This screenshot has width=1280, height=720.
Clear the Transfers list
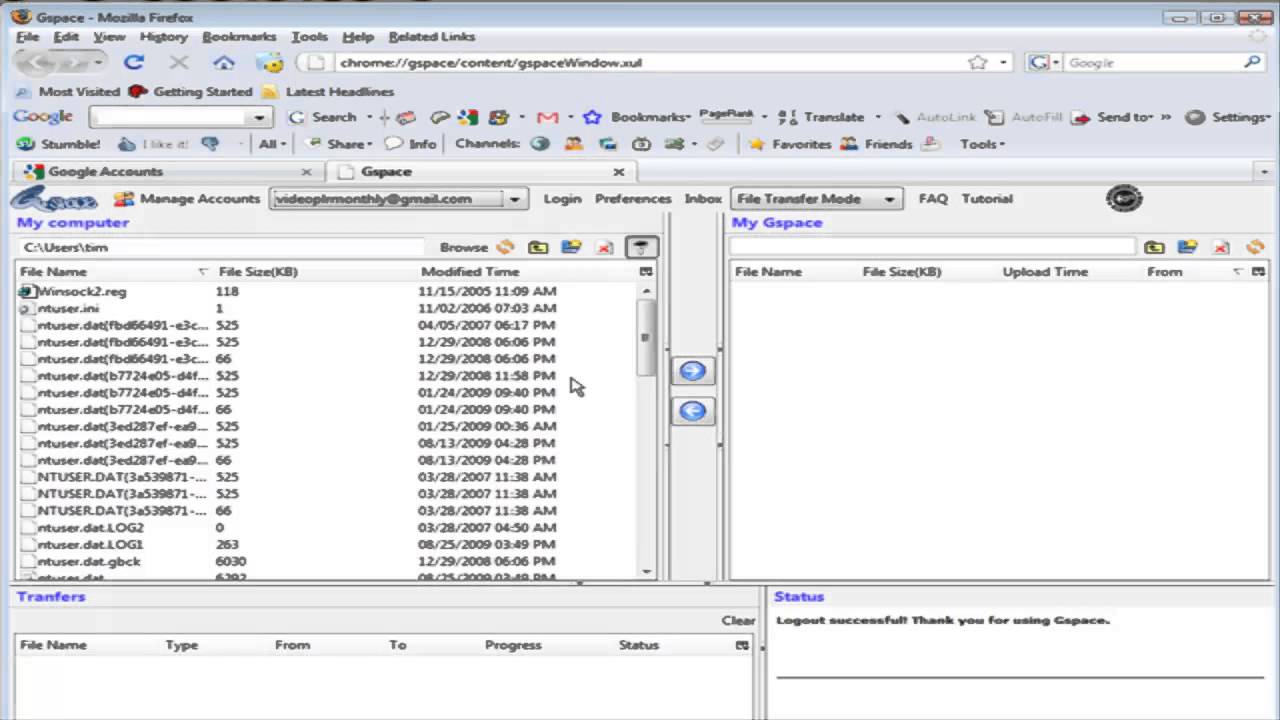tap(738, 620)
